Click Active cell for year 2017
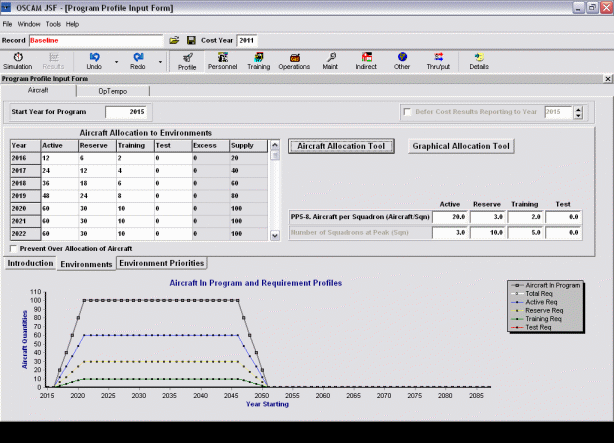614x443 pixels. tap(59, 171)
